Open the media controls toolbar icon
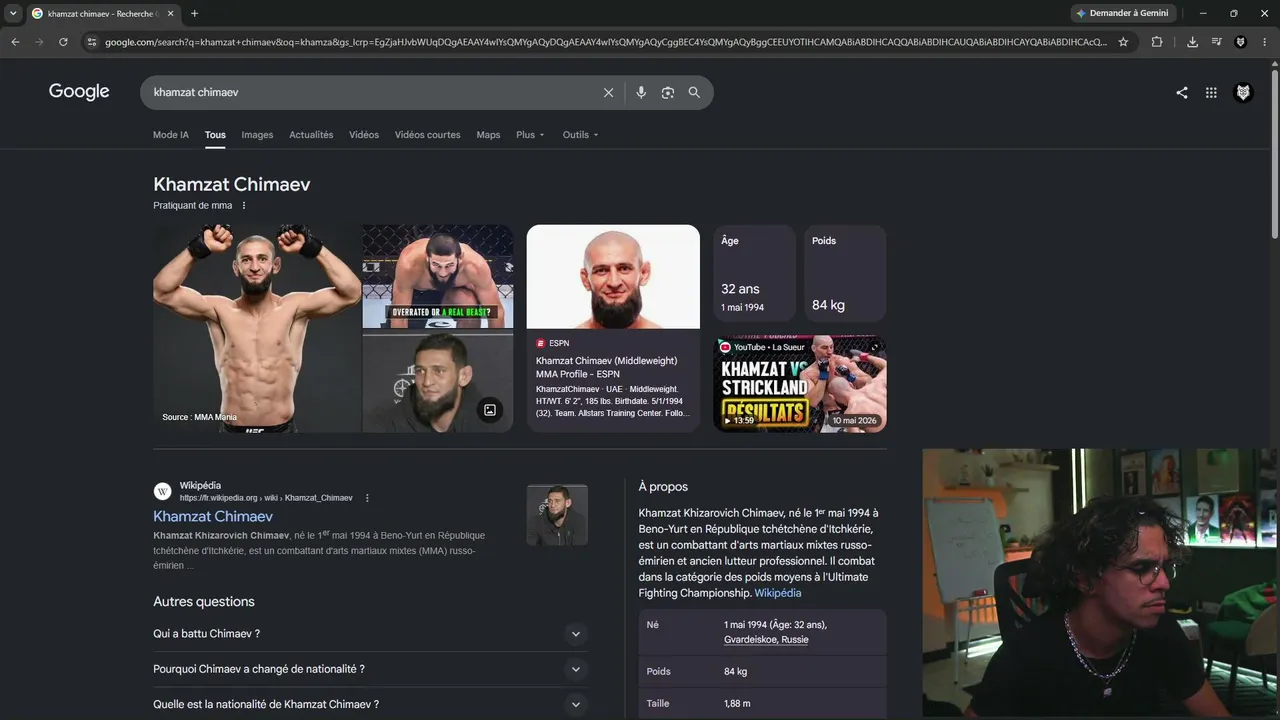 coord(1216,42)
